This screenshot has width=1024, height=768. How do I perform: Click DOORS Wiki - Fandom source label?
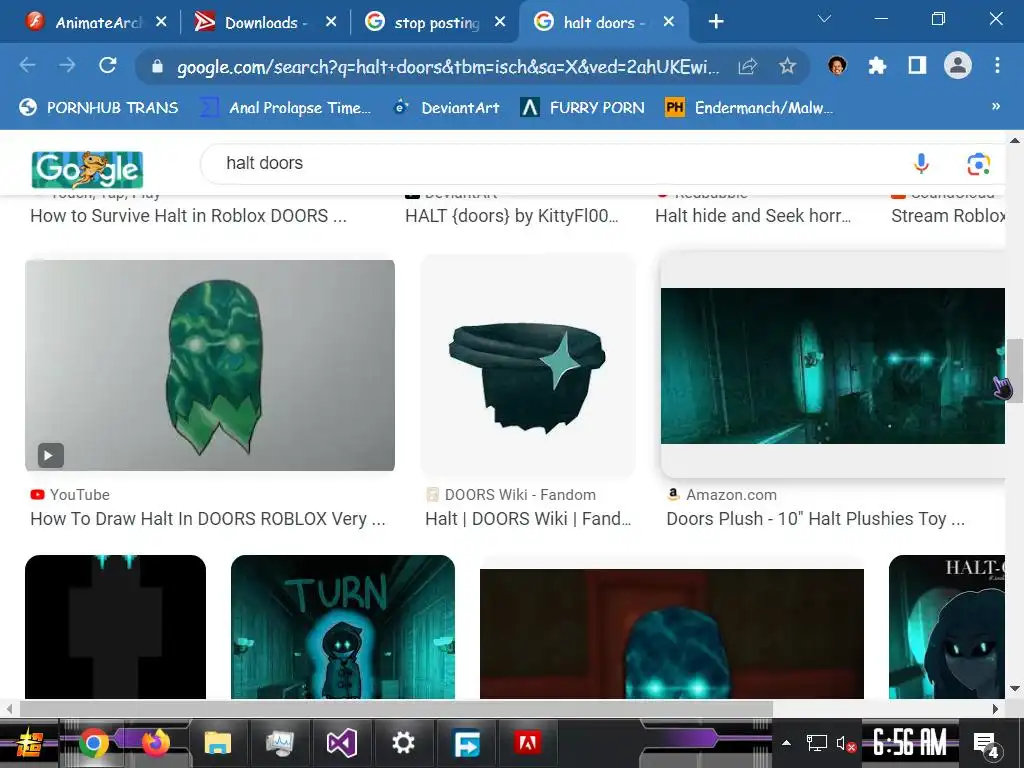520,495
